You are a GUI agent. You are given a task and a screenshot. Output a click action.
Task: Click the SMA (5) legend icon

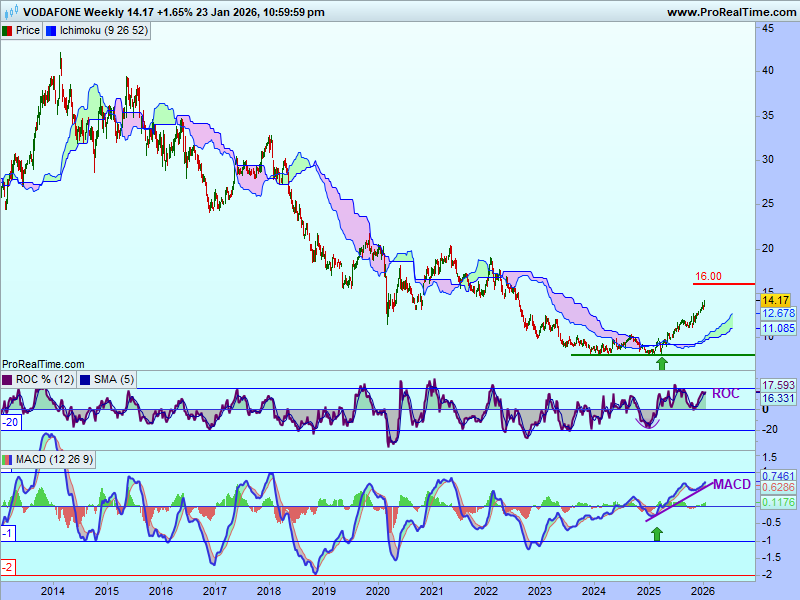[85, 380]
